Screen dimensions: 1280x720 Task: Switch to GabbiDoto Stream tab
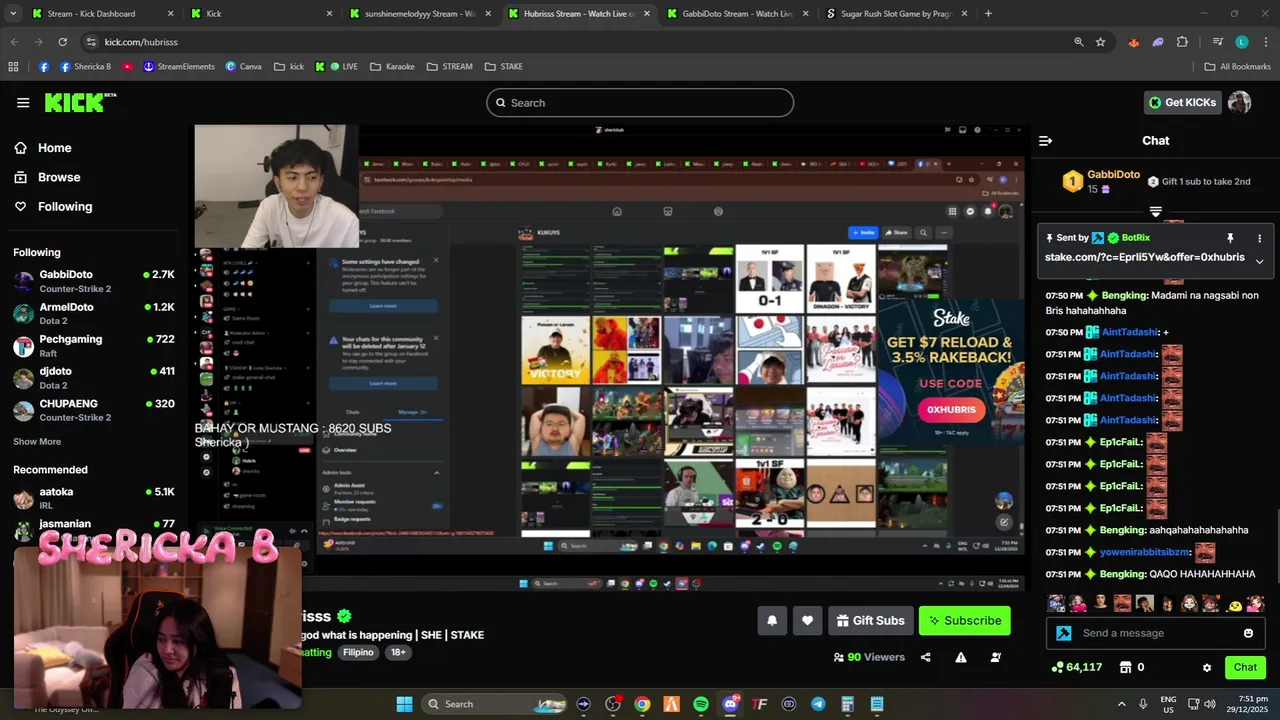[738, 14]
